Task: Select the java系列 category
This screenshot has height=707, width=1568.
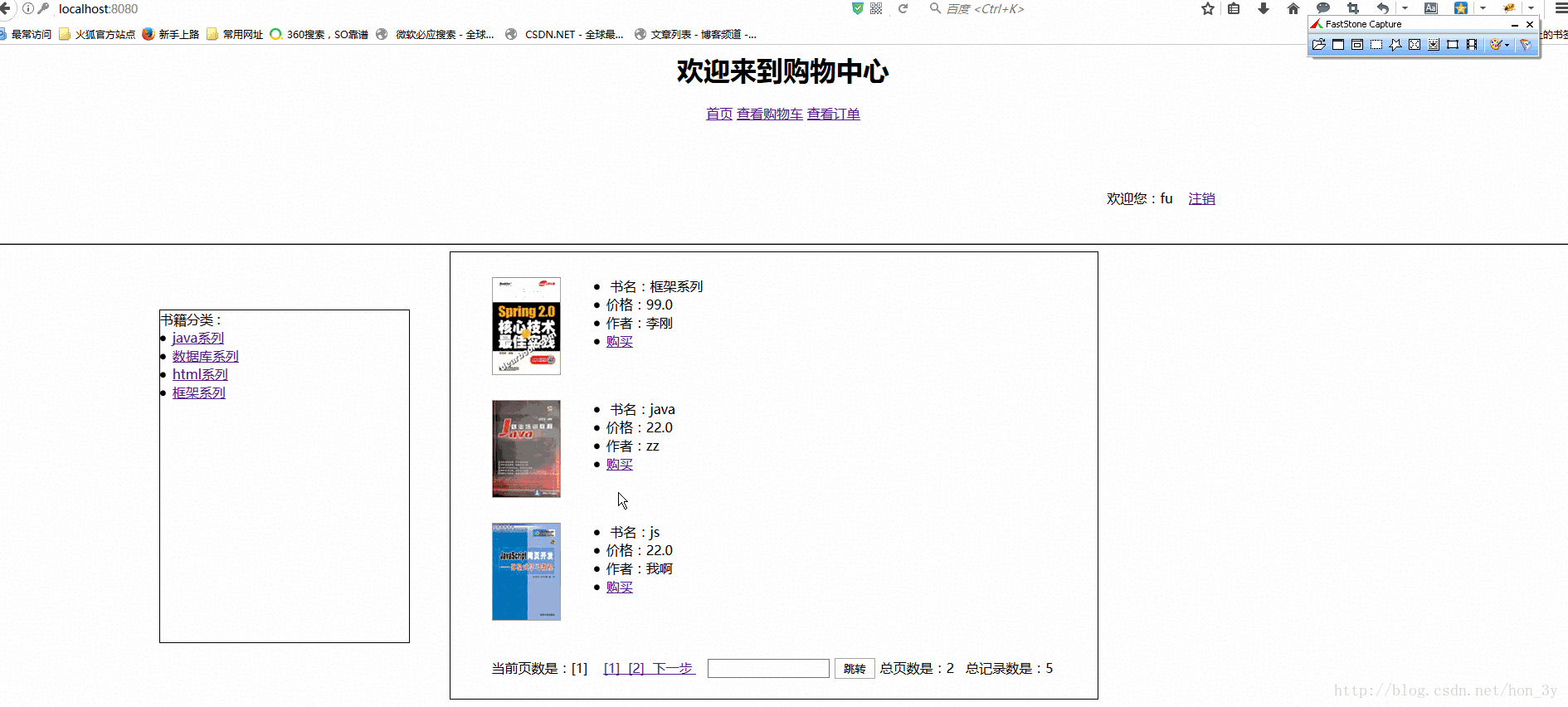Action: coord(198,338)
